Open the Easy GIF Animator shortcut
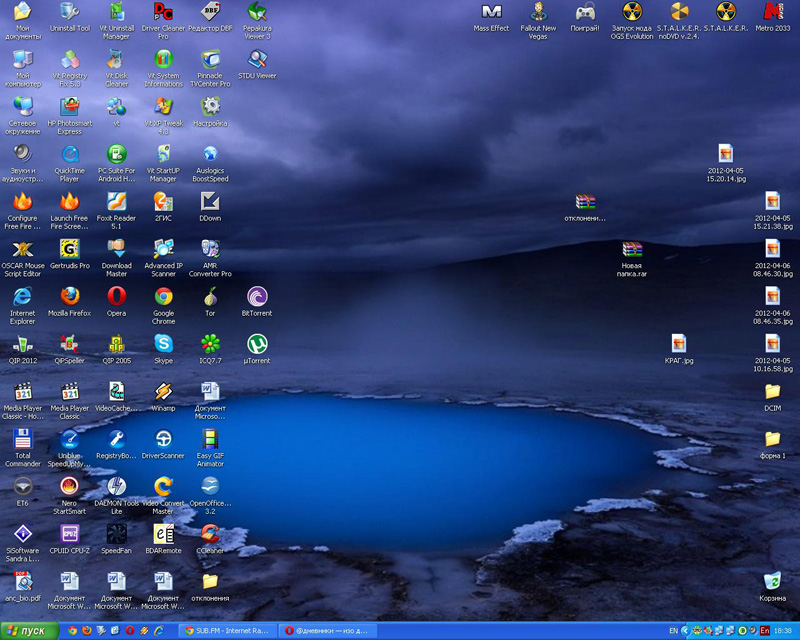 pos(210,448)
